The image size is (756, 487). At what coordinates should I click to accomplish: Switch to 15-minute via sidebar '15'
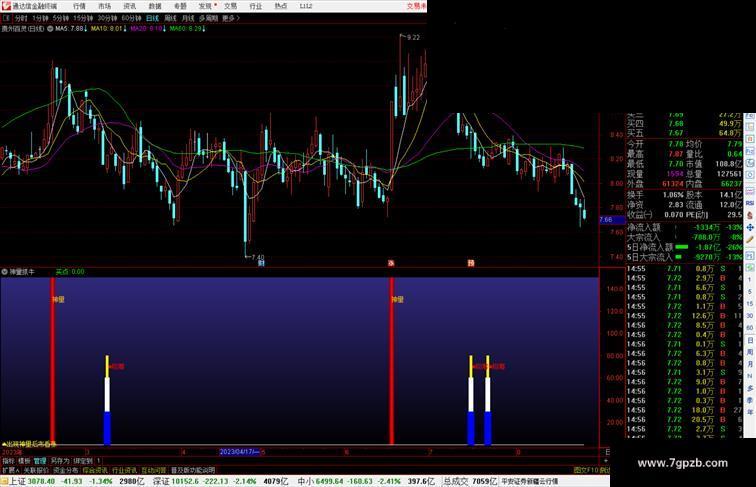point(750,304)
